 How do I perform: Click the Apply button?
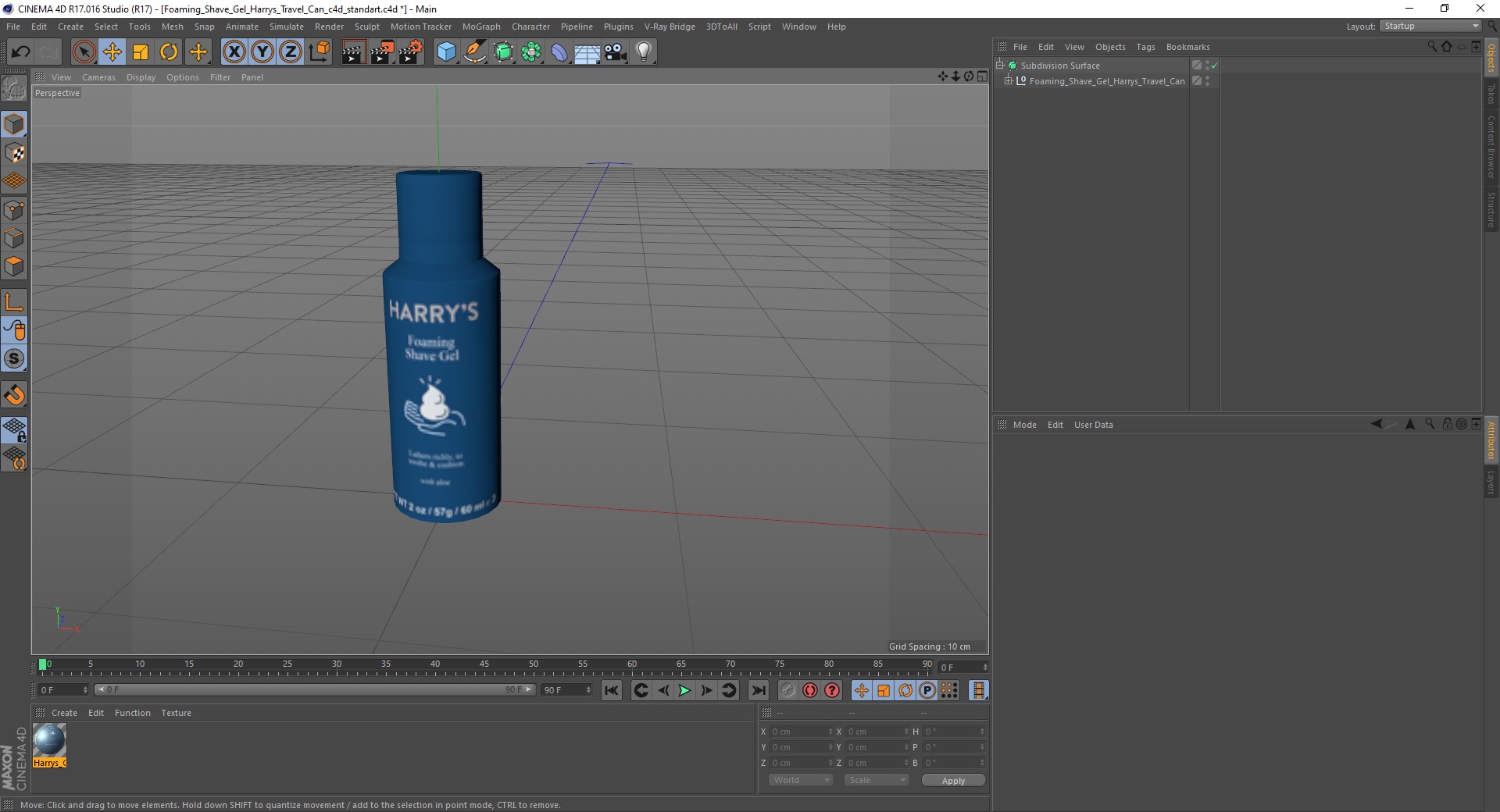[x=953, y=781]
